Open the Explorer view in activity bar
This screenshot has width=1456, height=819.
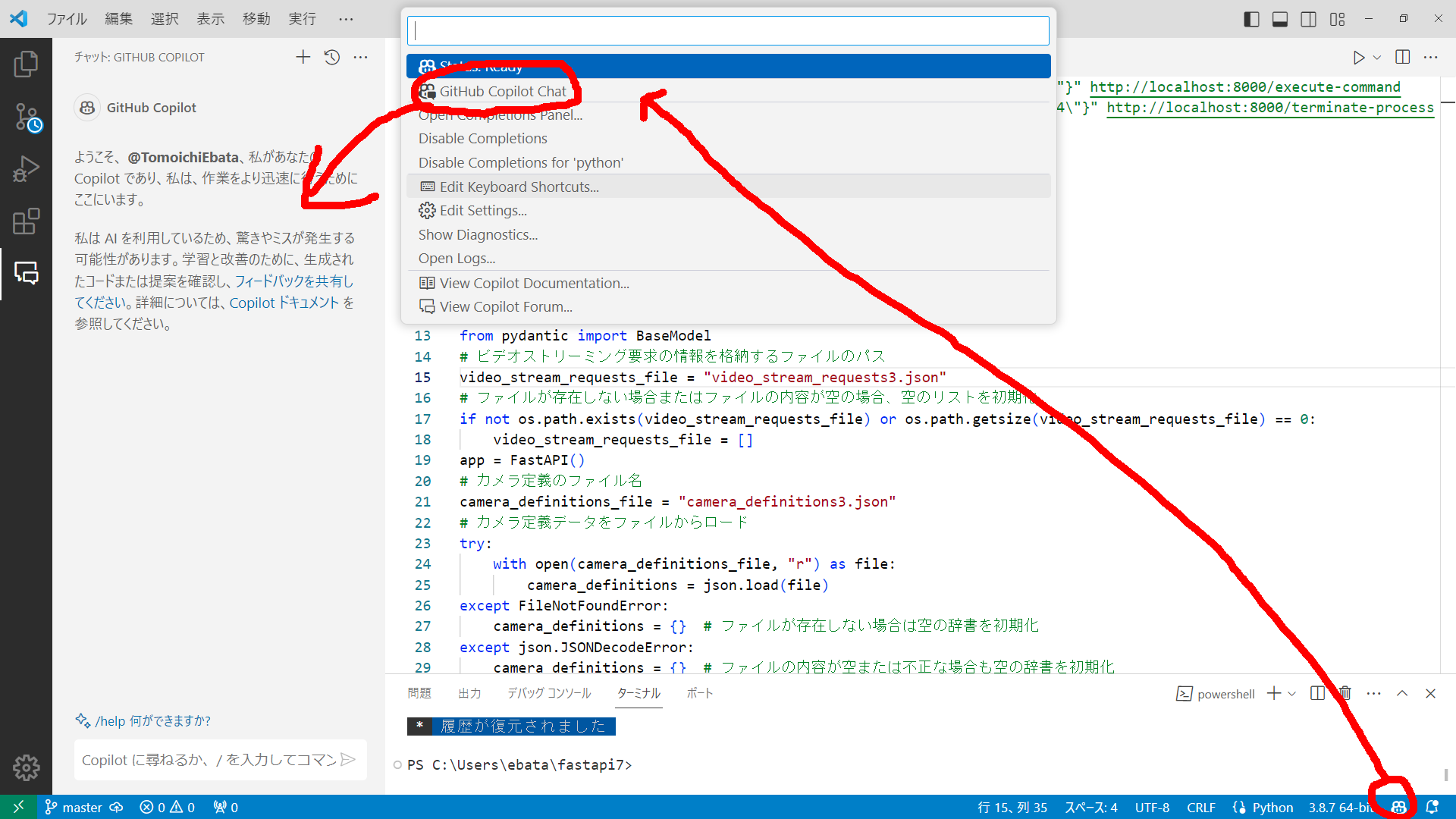pos(26,64)
